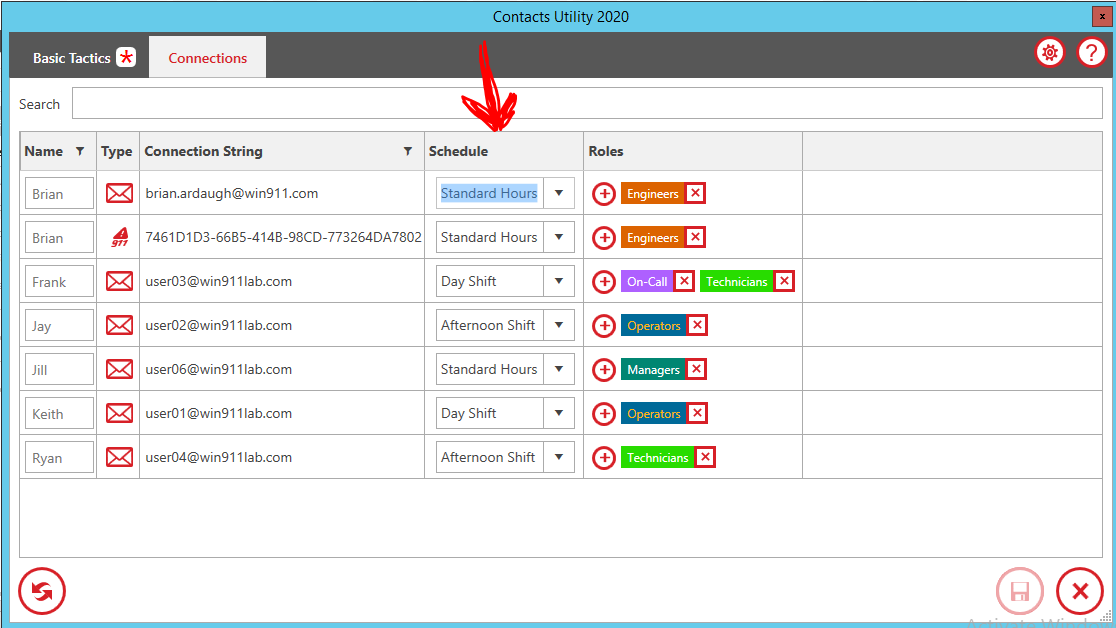This screenshot has height=628, width=1116.
Task: Click the red cancel X icon at bottom right
Action: coord(1080,592)
